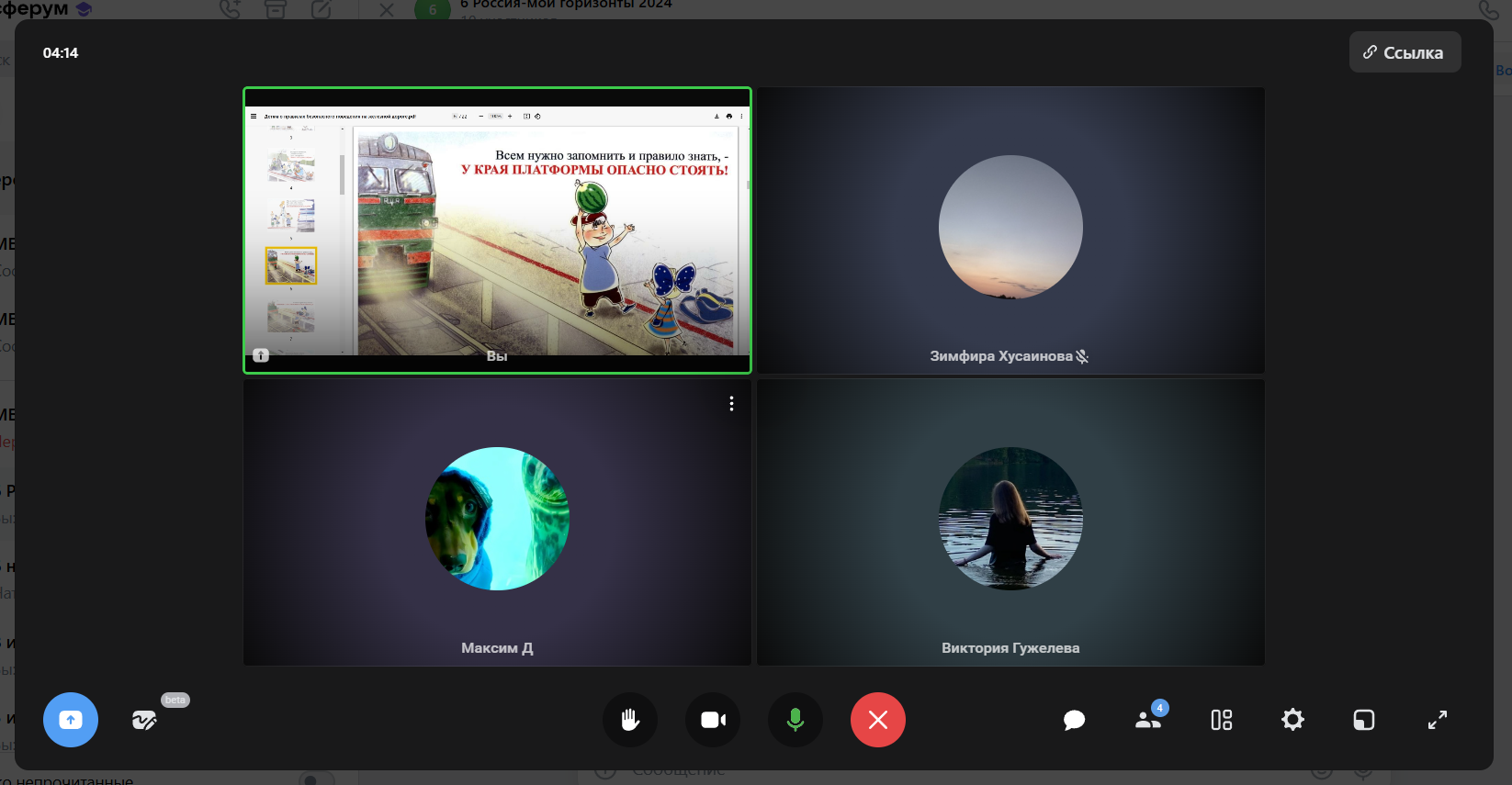The image size is (1512, 785).
Task: Select your shared screen tile labeled Вы
Action: [x=497, y=230]
